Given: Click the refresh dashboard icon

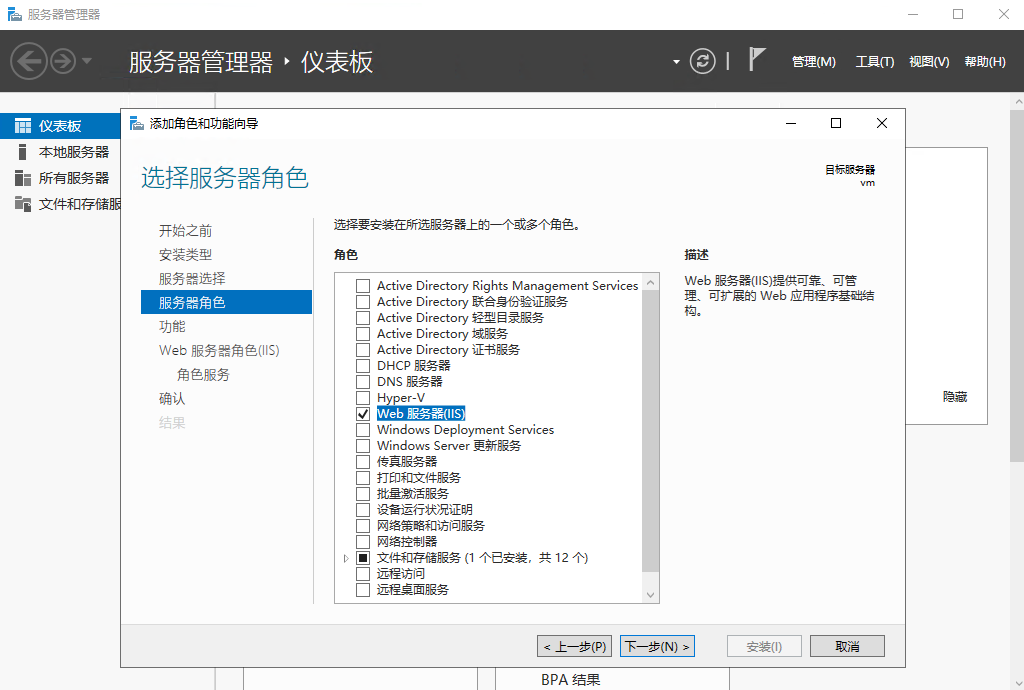Looking at the screenshot, I should tap(703, 62).
